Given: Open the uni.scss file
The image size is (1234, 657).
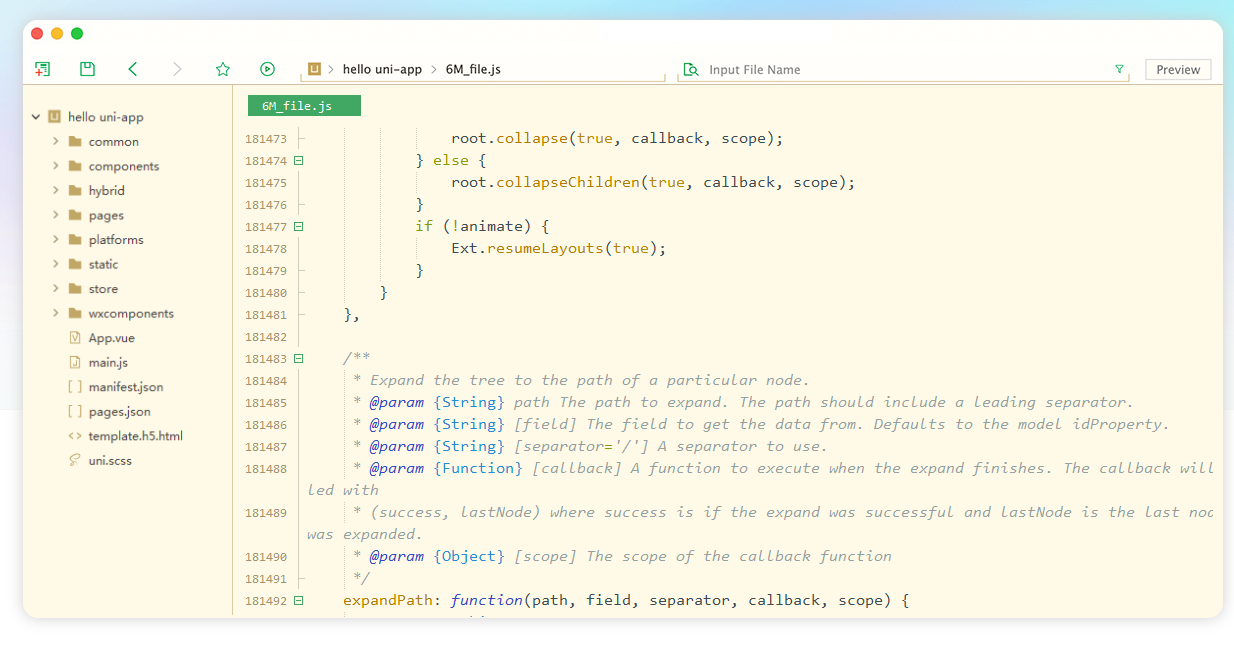Looking at the screenshot, I should coord(109,461).
